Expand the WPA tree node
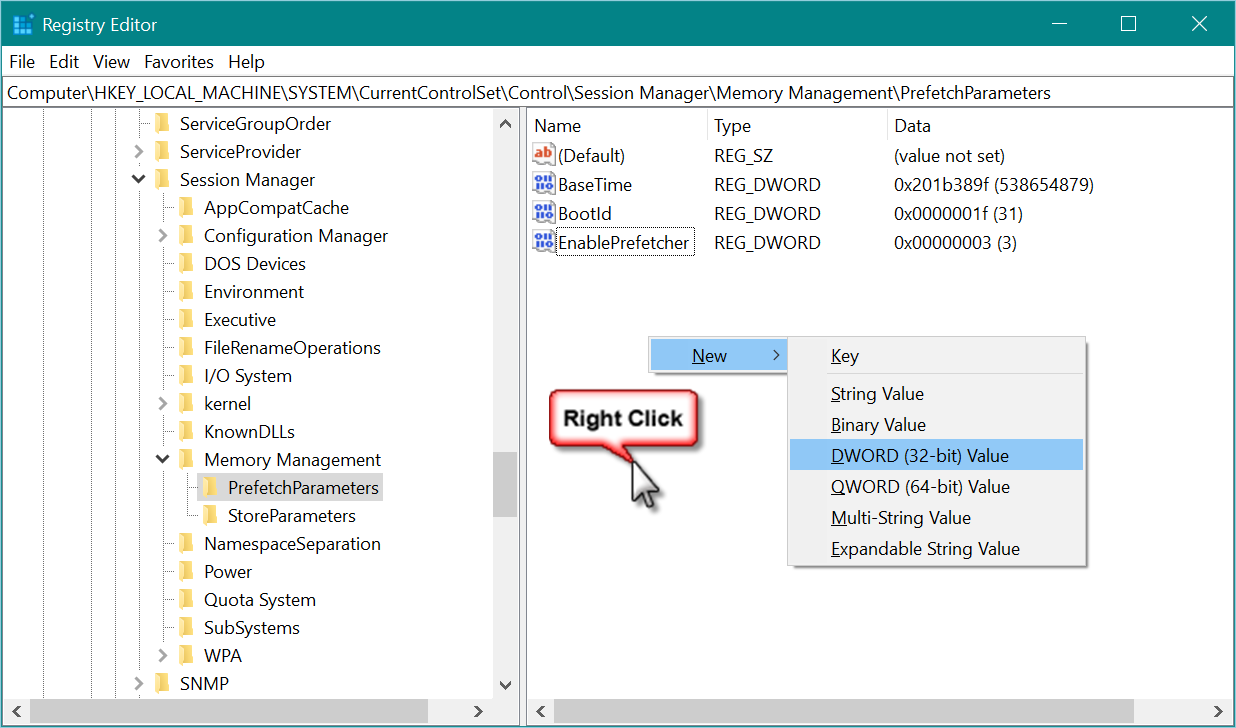The height and width of the screenshot is (728, 1236). point(163,656)
